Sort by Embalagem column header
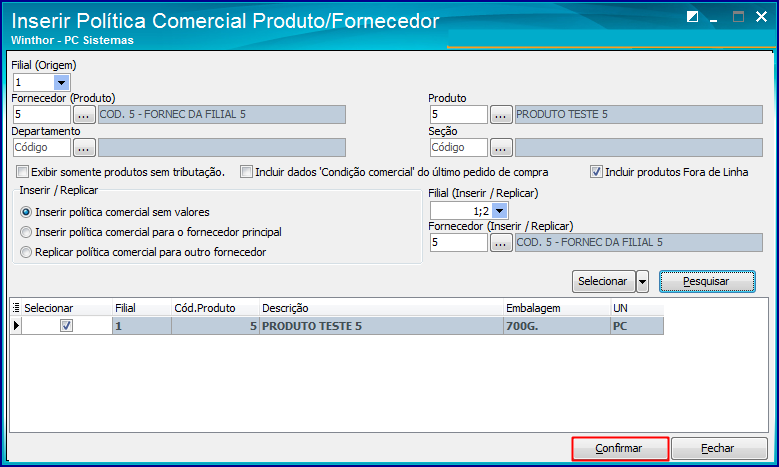 (x=557, y=308)
